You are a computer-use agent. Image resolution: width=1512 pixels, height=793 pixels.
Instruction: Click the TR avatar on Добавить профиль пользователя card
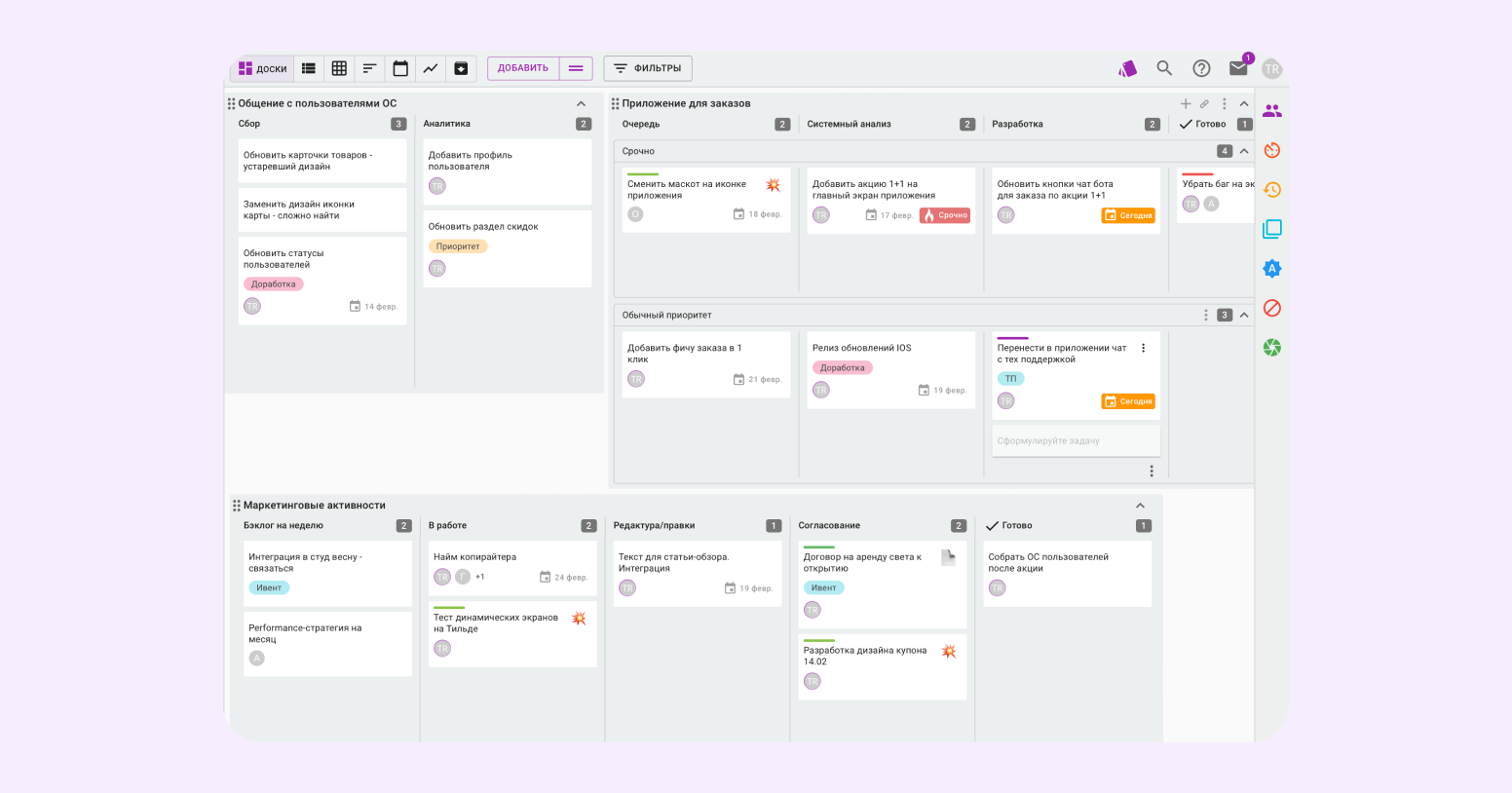tap(437, 186)
